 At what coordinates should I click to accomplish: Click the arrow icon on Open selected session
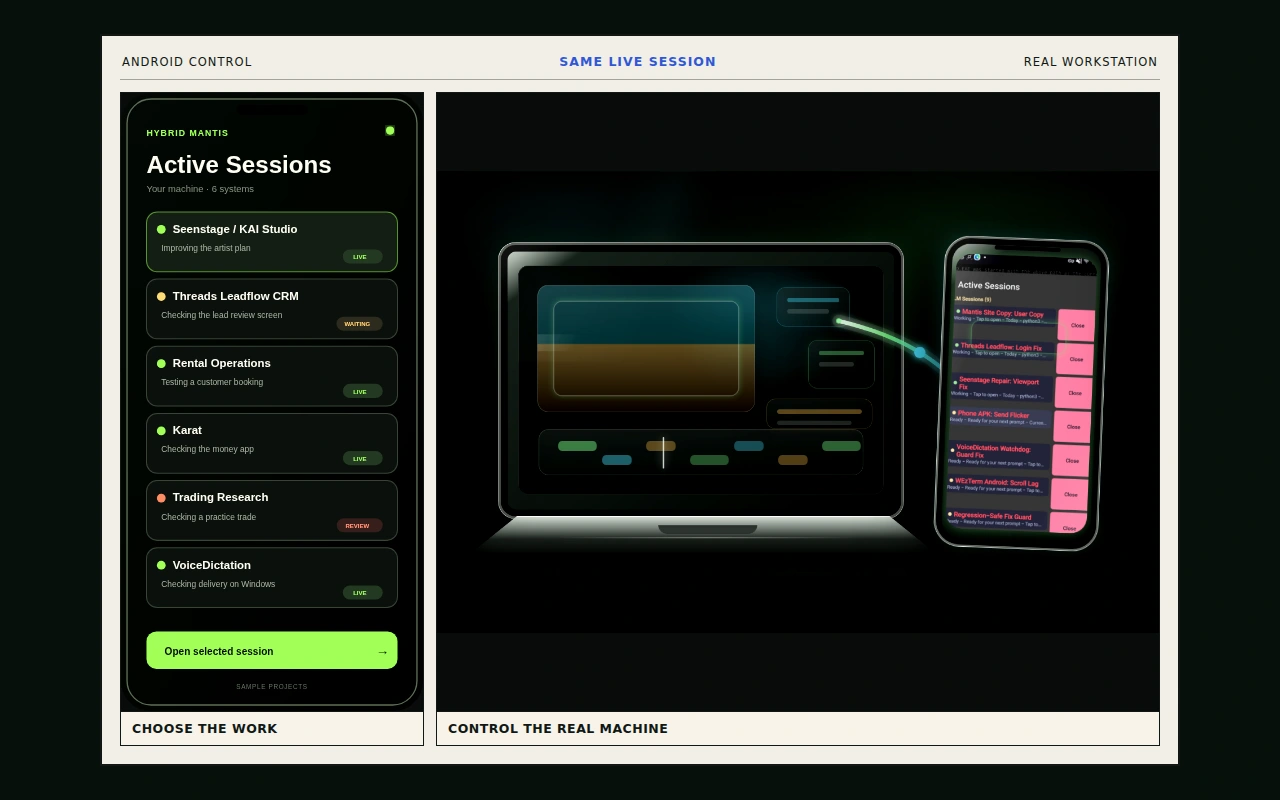pos(382,652)
